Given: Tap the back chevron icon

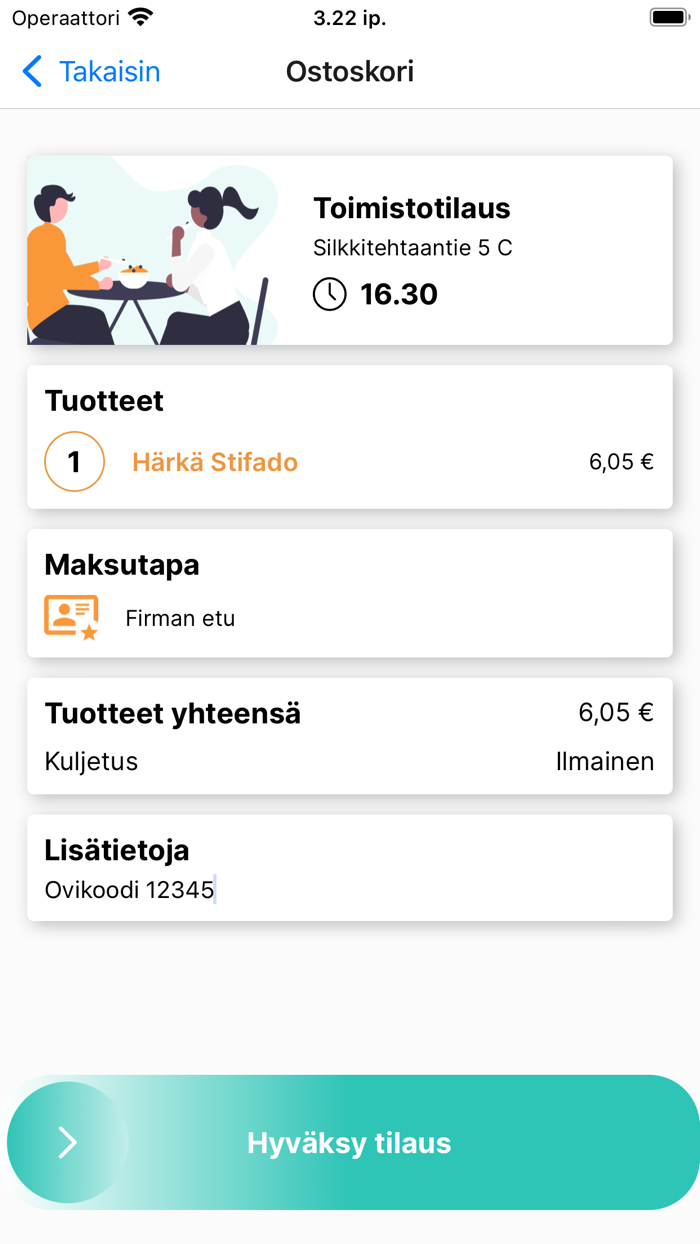Looking at the screenshot, I should click(x=32, y=72).
